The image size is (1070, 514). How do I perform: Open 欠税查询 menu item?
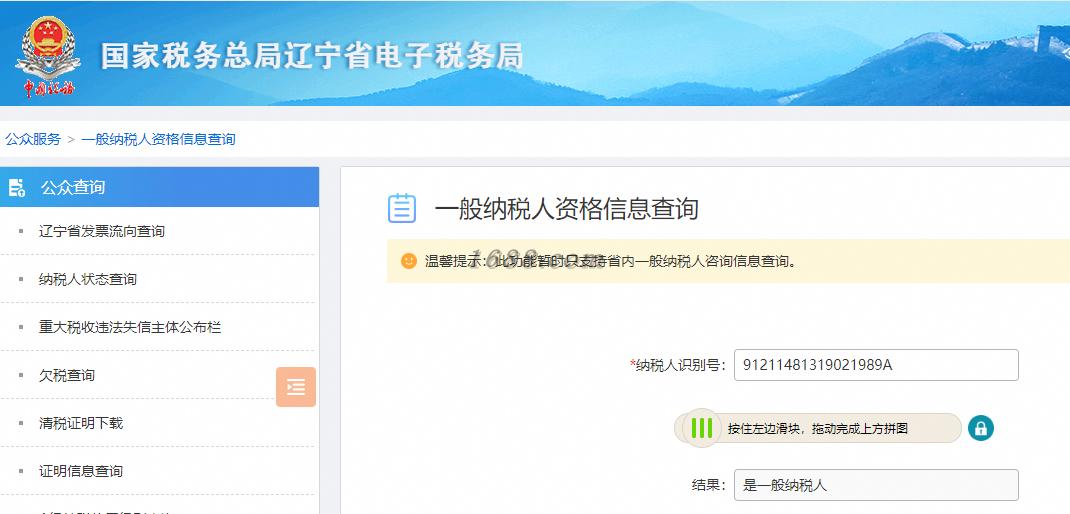pos(67,375)
